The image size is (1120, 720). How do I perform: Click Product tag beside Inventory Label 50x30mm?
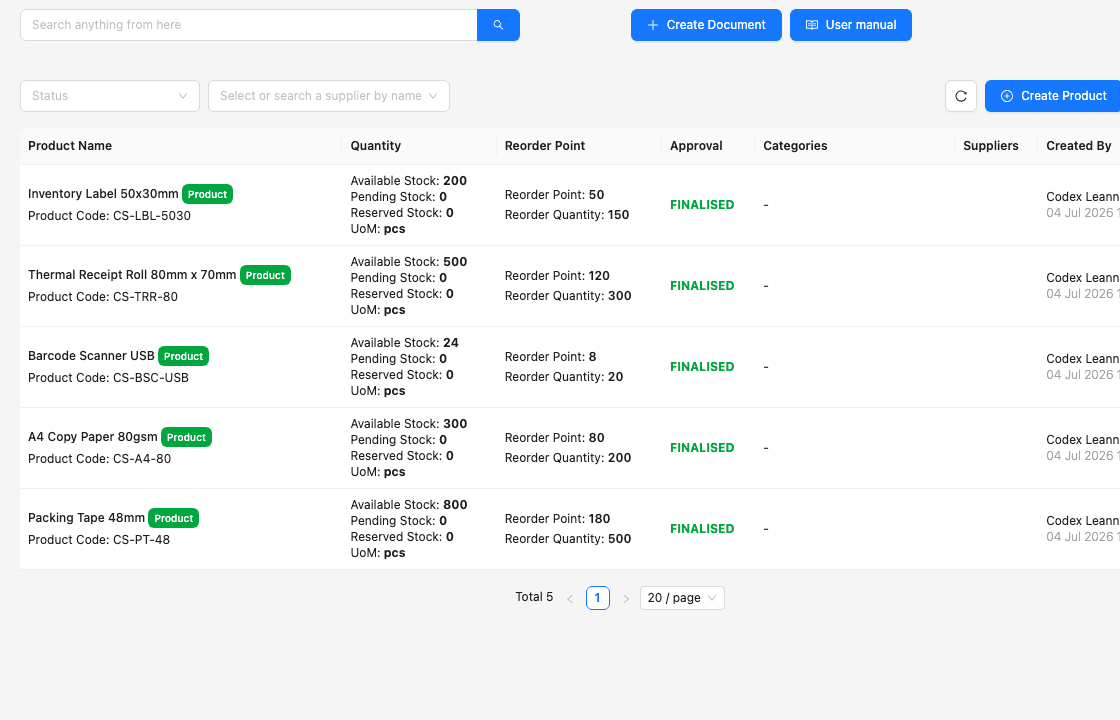207,194
